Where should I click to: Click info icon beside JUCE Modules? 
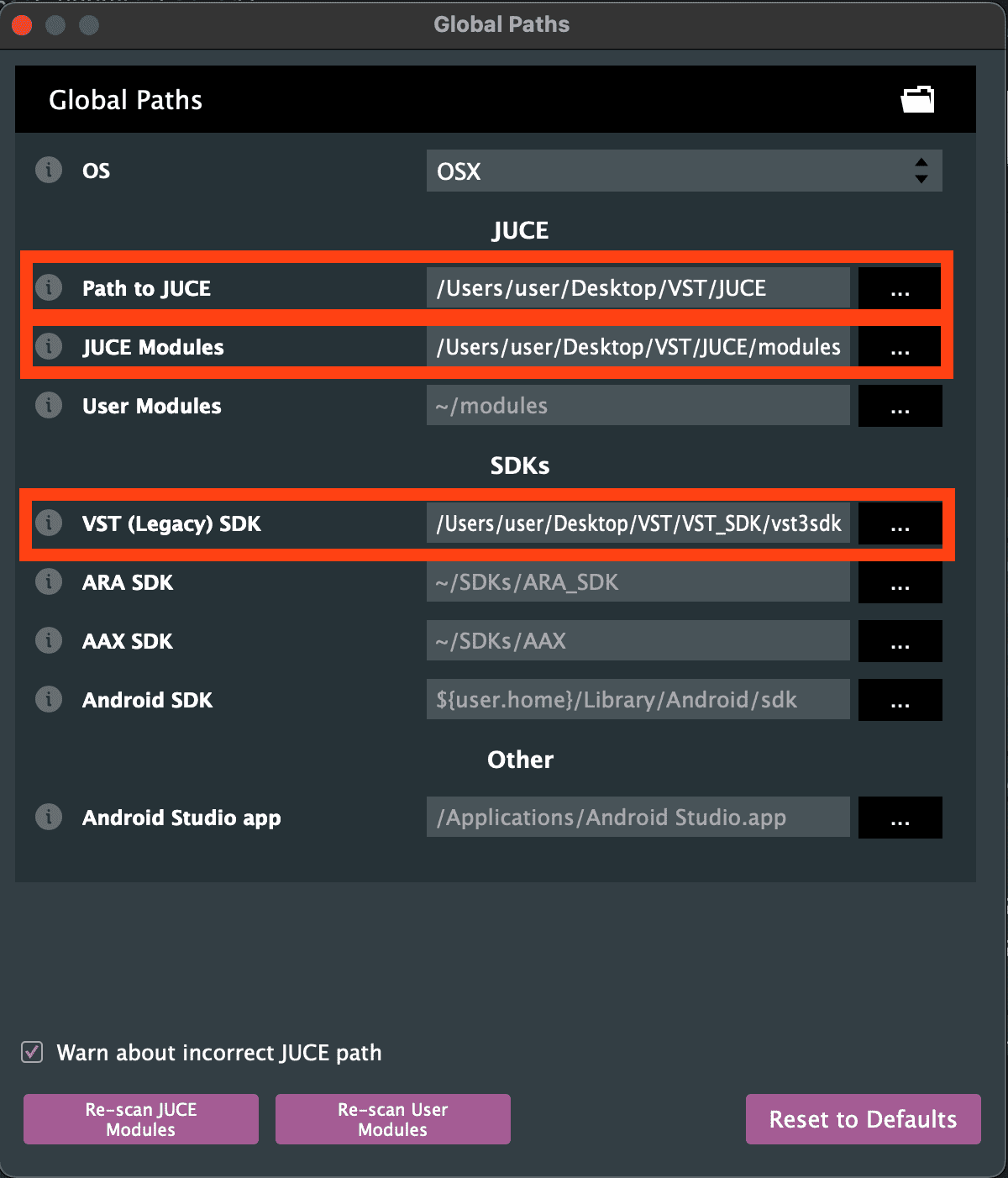pyautogui.click(x=49, y=347)
